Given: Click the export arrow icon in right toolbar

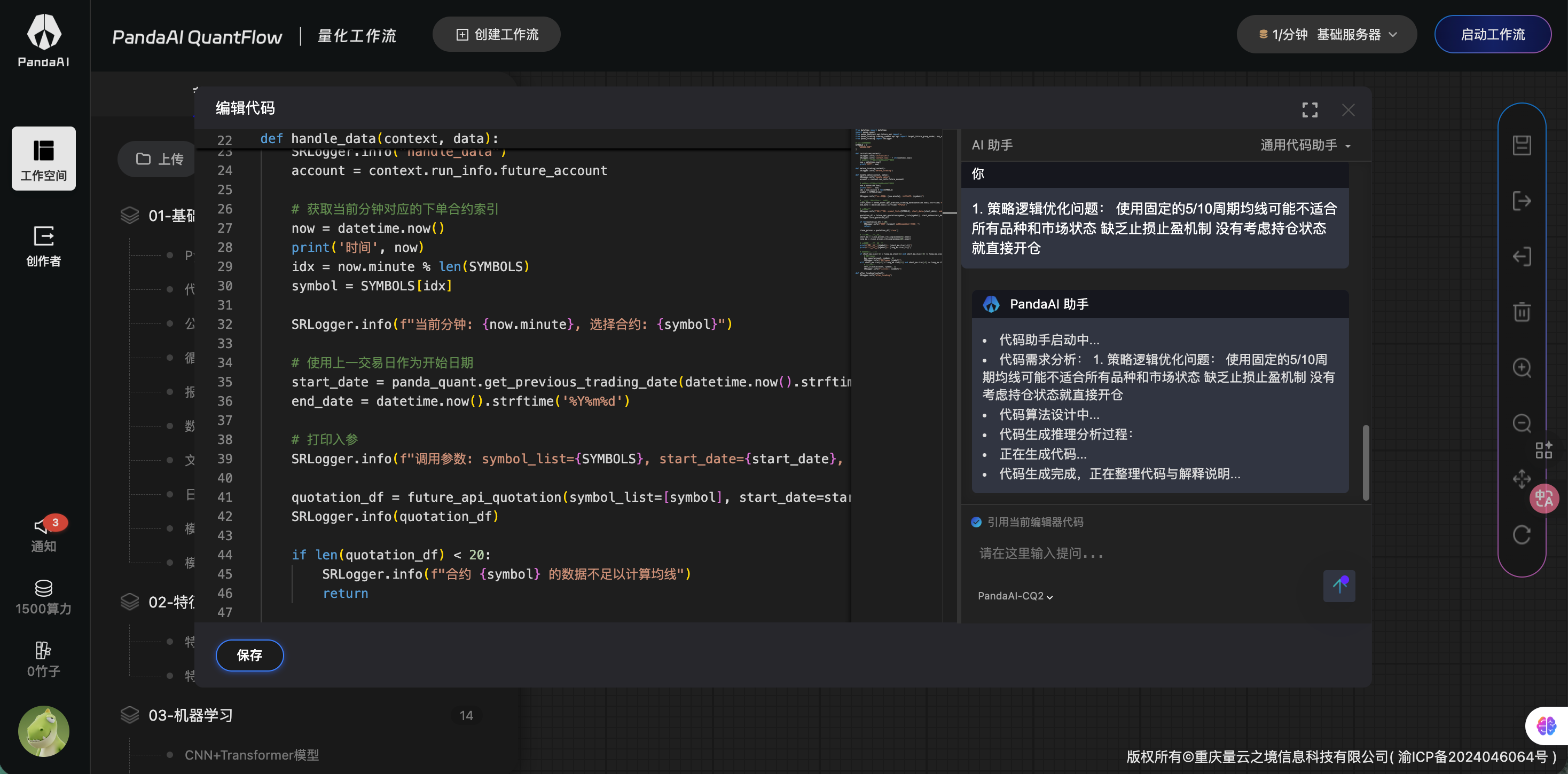Looking at the screenshot, I should click(1522, 201).
